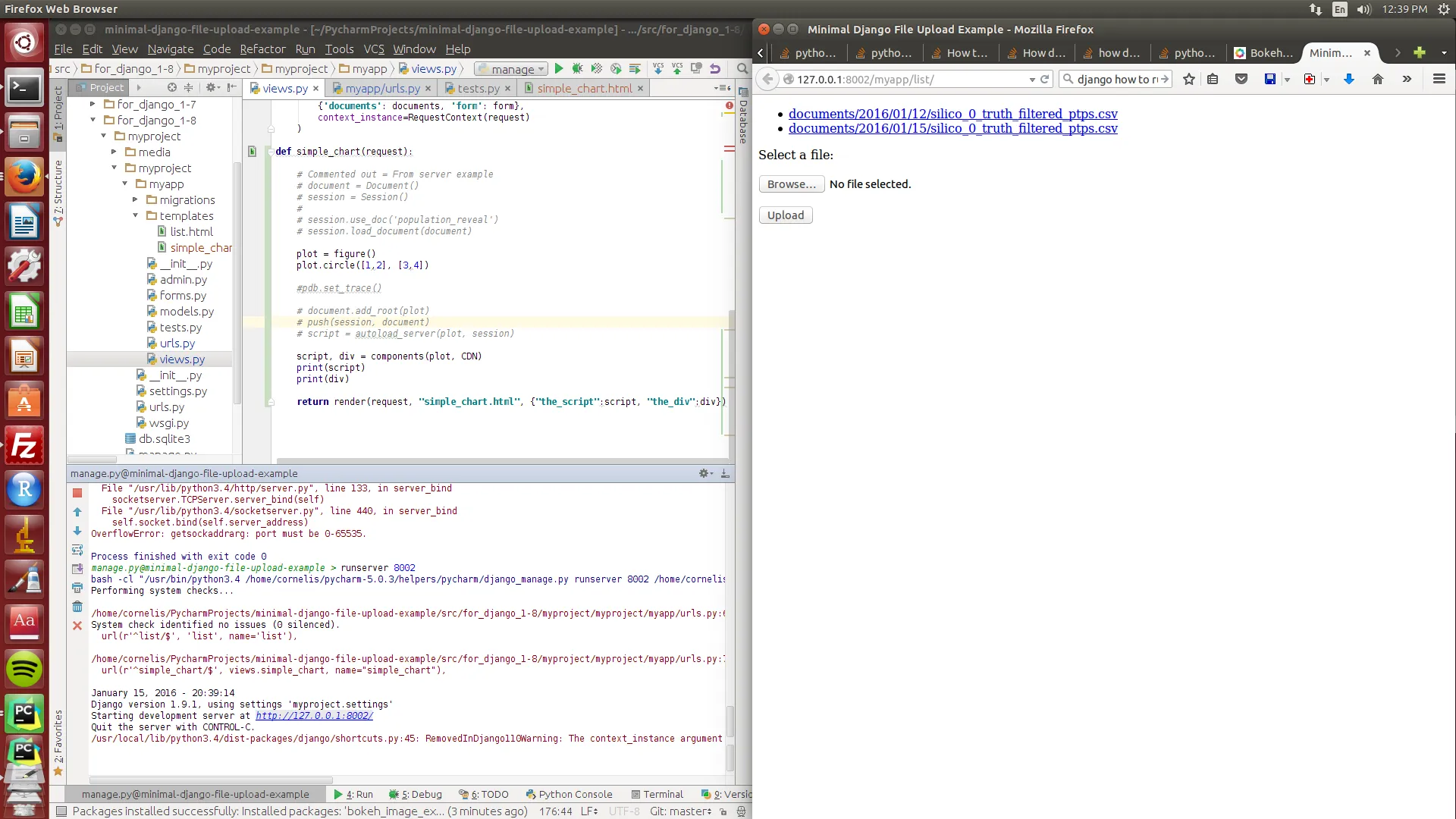Click the Debug bug icon in toolbar
Image resolution: width=1456 pixels, height=819 pixels.
578,69
